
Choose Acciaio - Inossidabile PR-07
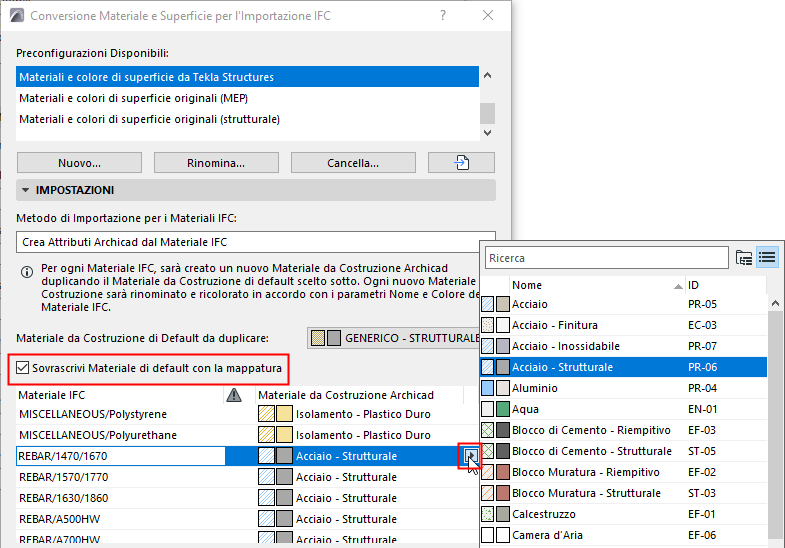623,346
